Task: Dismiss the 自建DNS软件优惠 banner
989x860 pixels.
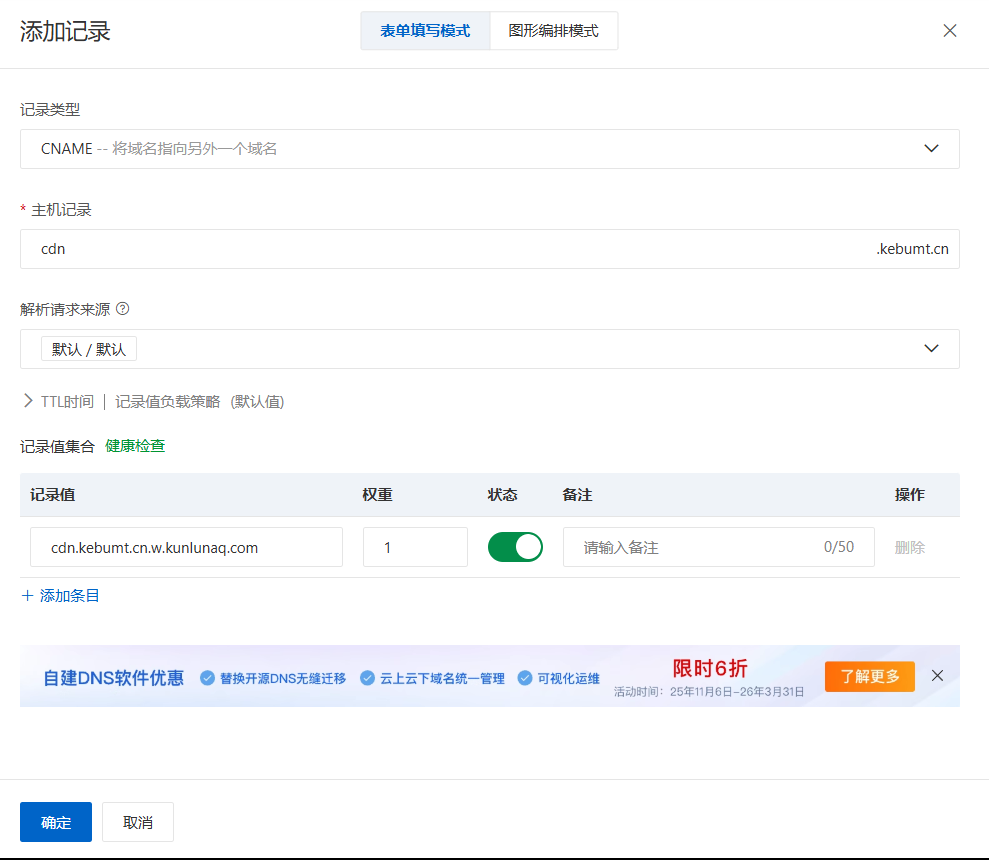Action: pos(937,676)
